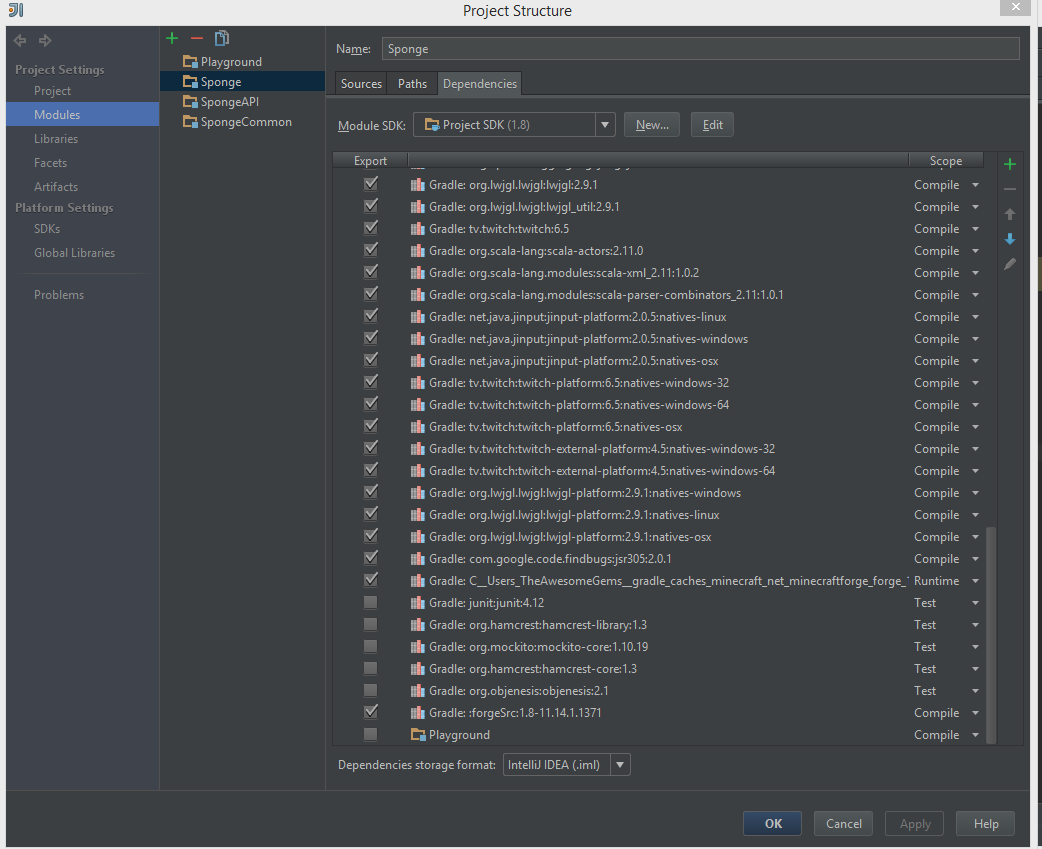Open Libraries in Project Settings
This screenshot has width=1042, height=849.
[56, 139]
